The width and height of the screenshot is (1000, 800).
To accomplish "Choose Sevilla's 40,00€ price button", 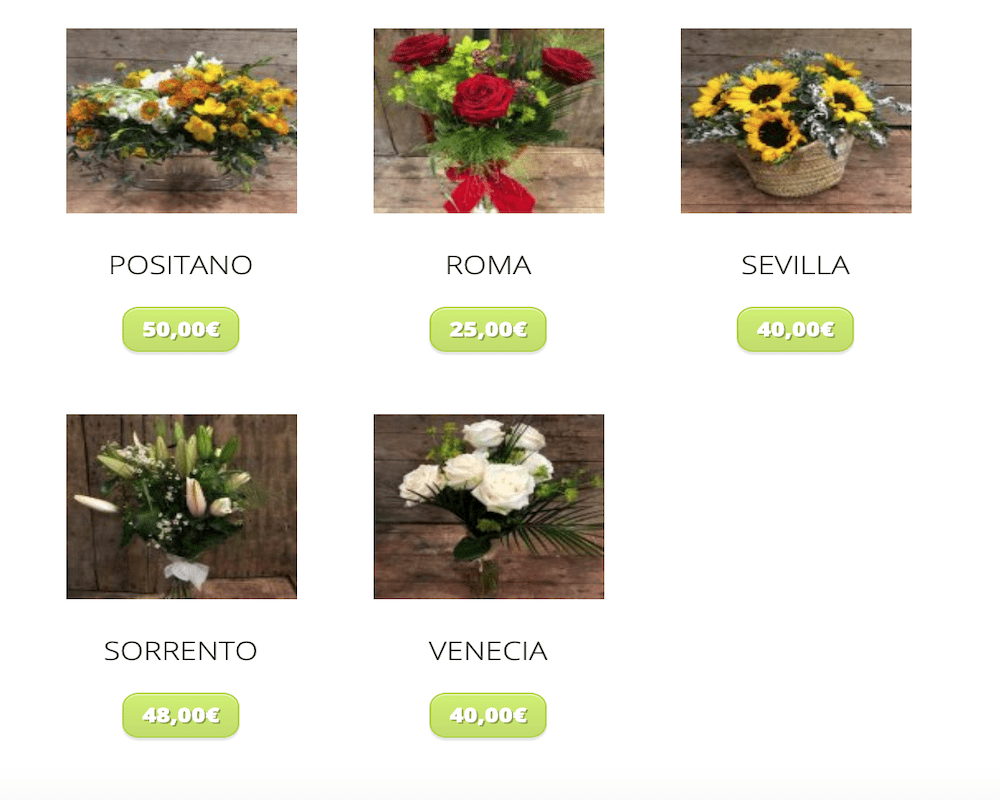I will tap(795, 329).
